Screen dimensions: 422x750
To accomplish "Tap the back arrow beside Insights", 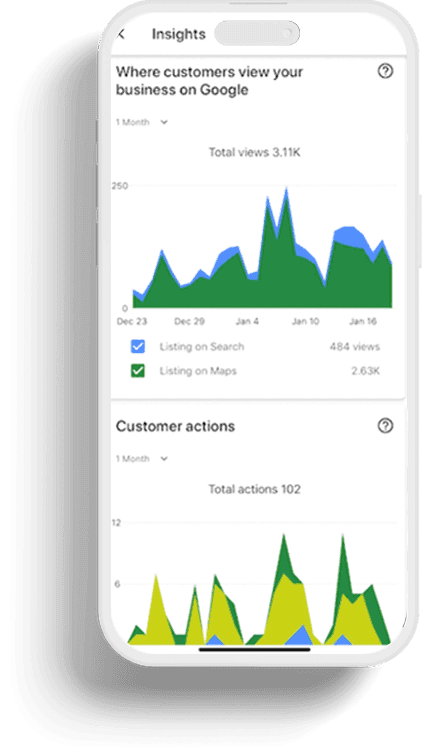I will point(121,34).
